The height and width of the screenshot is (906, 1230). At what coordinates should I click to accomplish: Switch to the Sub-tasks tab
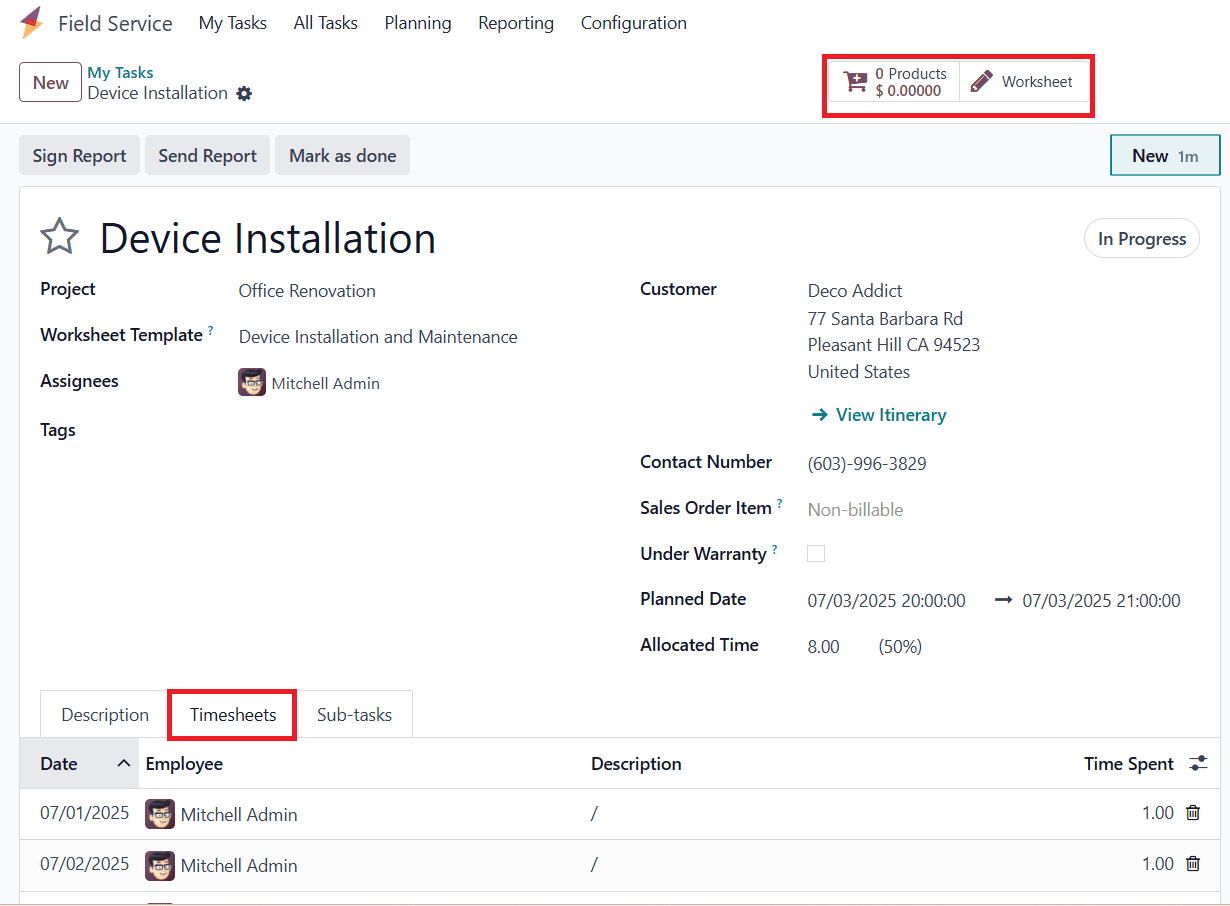click(354, 715)
